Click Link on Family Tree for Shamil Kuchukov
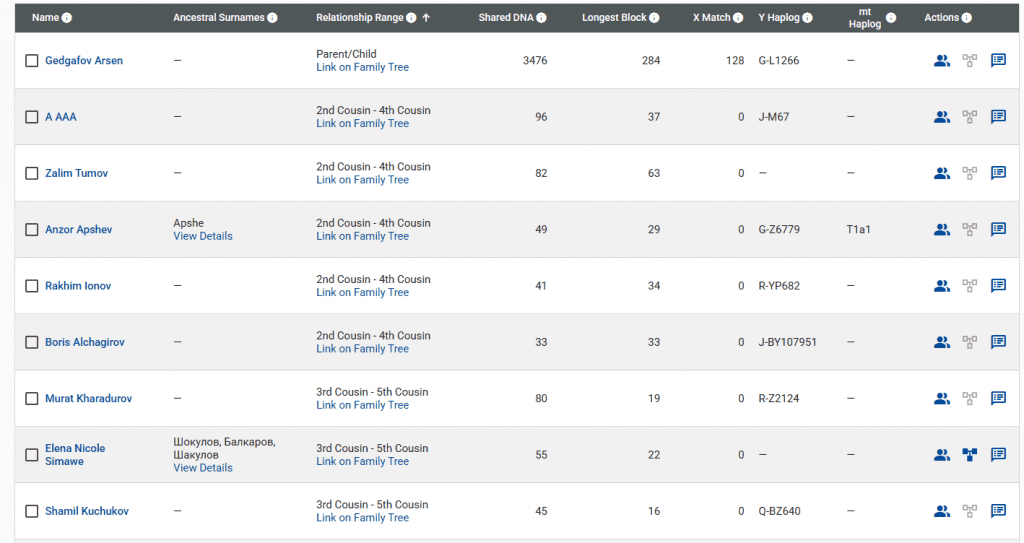The height and width of the screenshot is (543, 1024). point(362,518)
